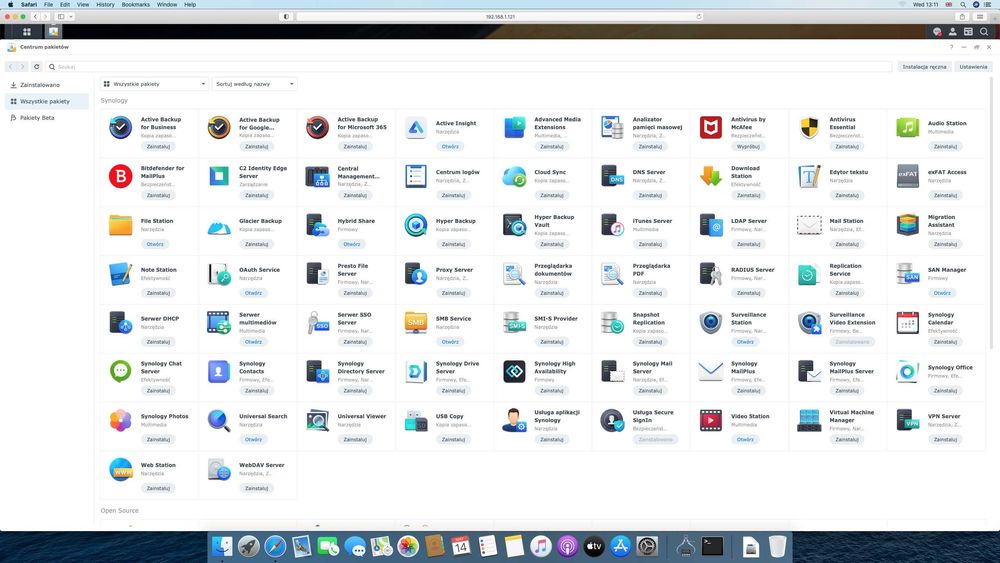Click the Package Center back arrow
This screenshot has height=563, width=1000.
pyautogui.click(x=11, y=66)
